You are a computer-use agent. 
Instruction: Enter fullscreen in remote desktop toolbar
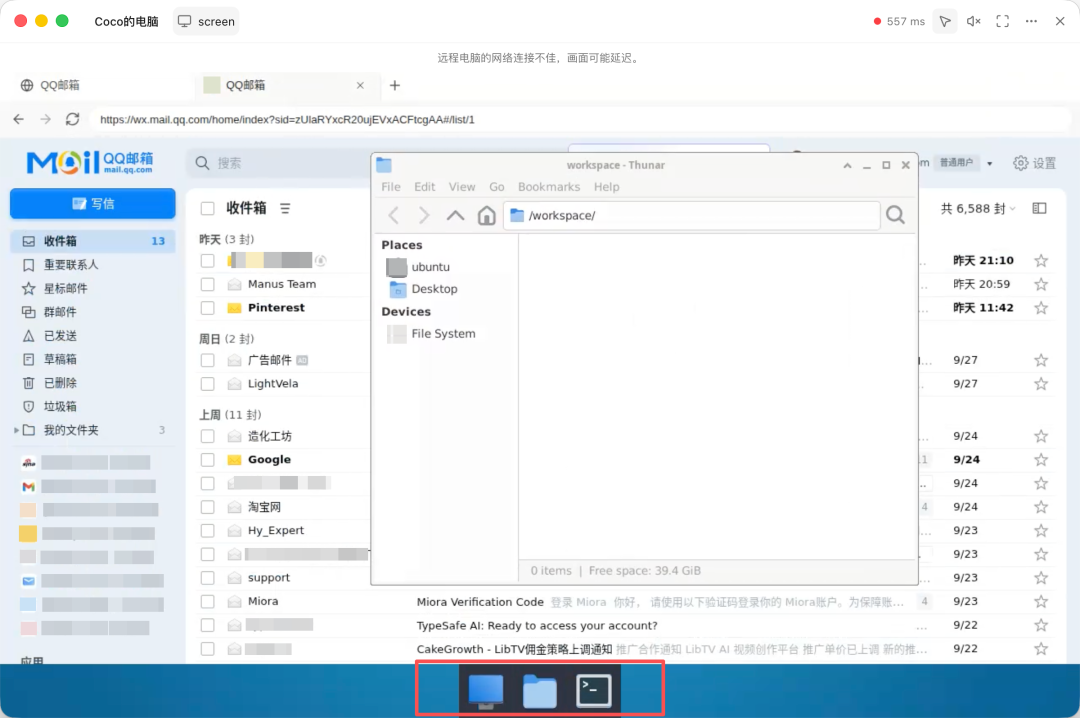[1002, 21]
